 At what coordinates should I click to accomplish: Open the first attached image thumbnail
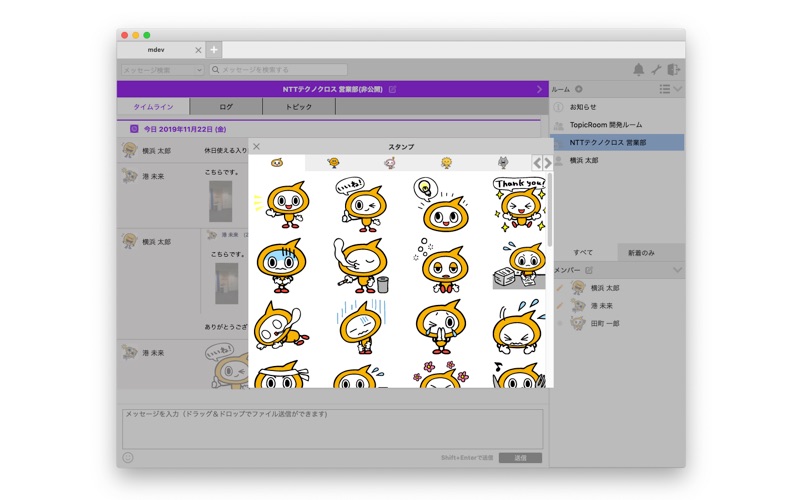(220, 202)
